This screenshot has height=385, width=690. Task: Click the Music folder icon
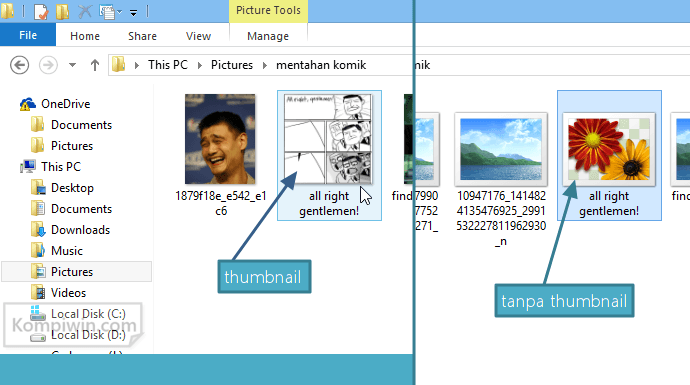(x=38, y=251)
